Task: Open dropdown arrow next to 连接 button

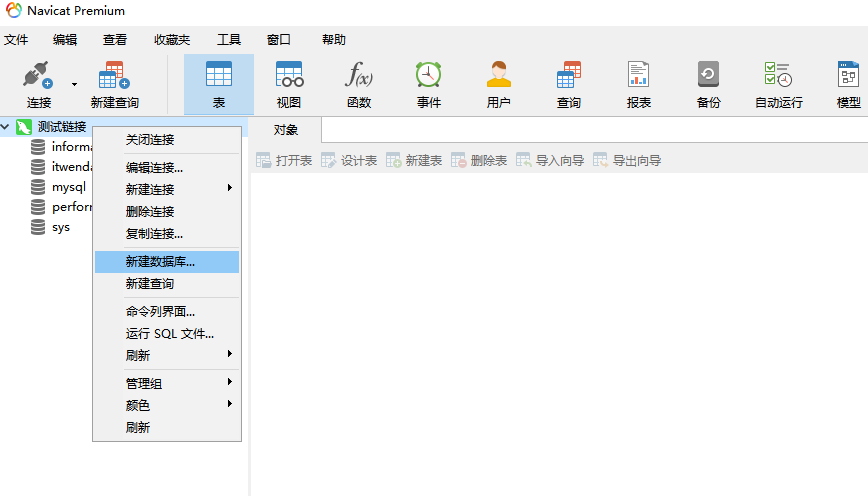Action: [74, 85]
